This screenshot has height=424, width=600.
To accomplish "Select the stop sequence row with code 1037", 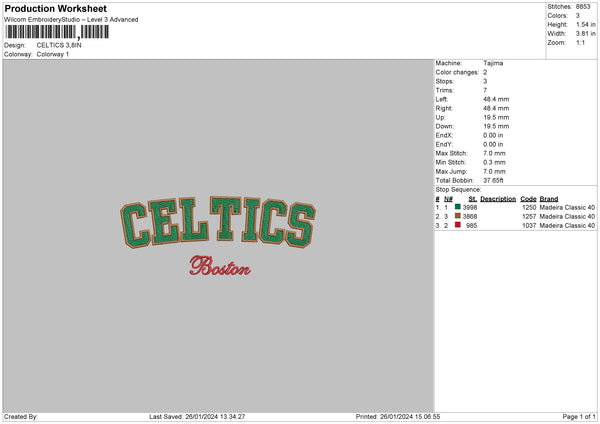I will coord(515,225).
